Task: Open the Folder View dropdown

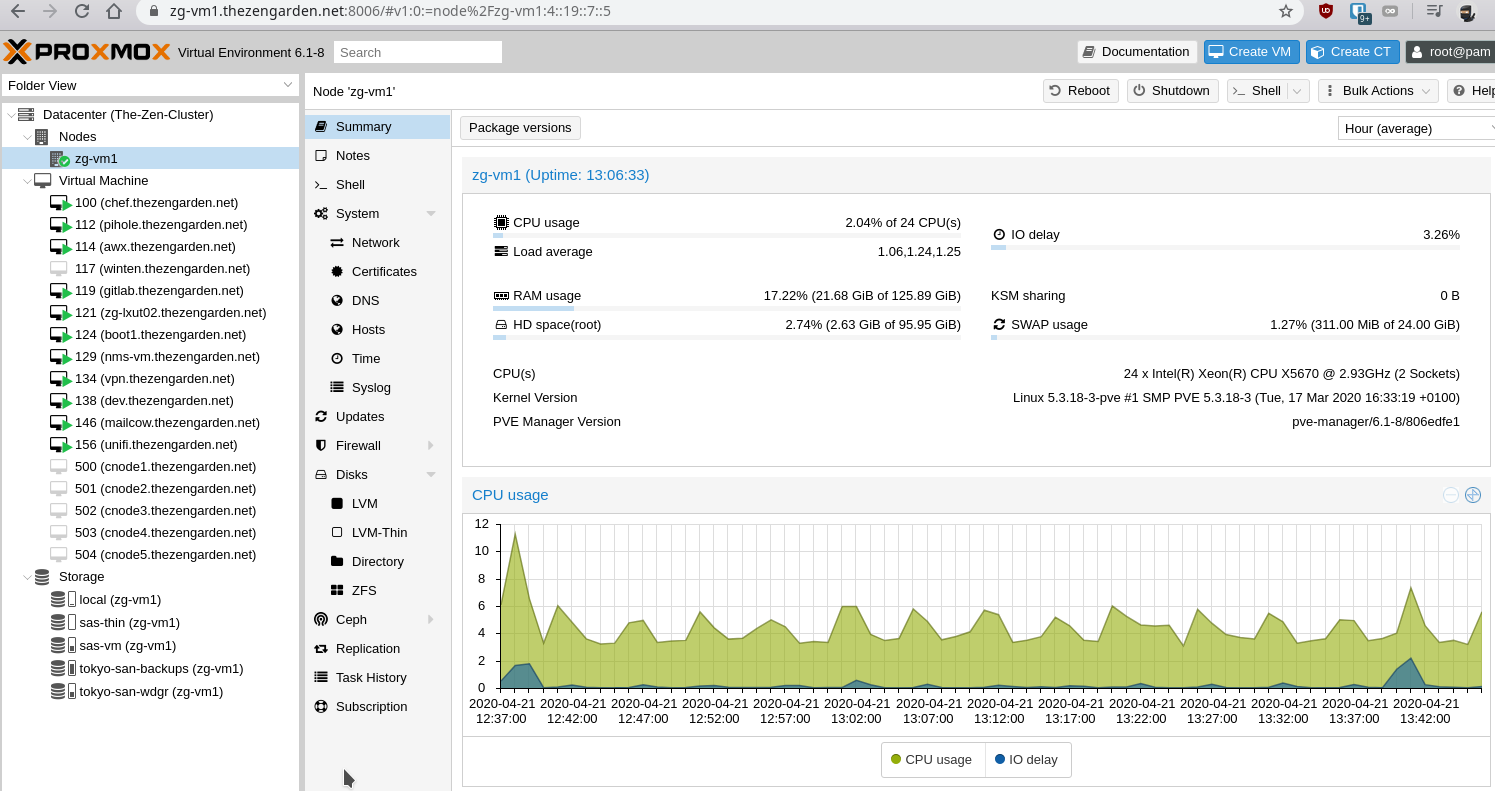Action: point(288,85)
